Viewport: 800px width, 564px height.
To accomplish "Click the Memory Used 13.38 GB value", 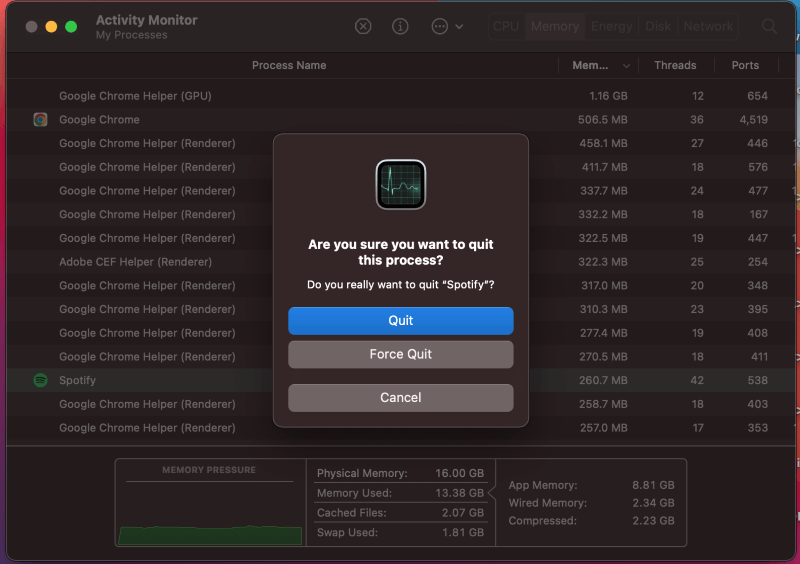I will (x=459, y=493).
